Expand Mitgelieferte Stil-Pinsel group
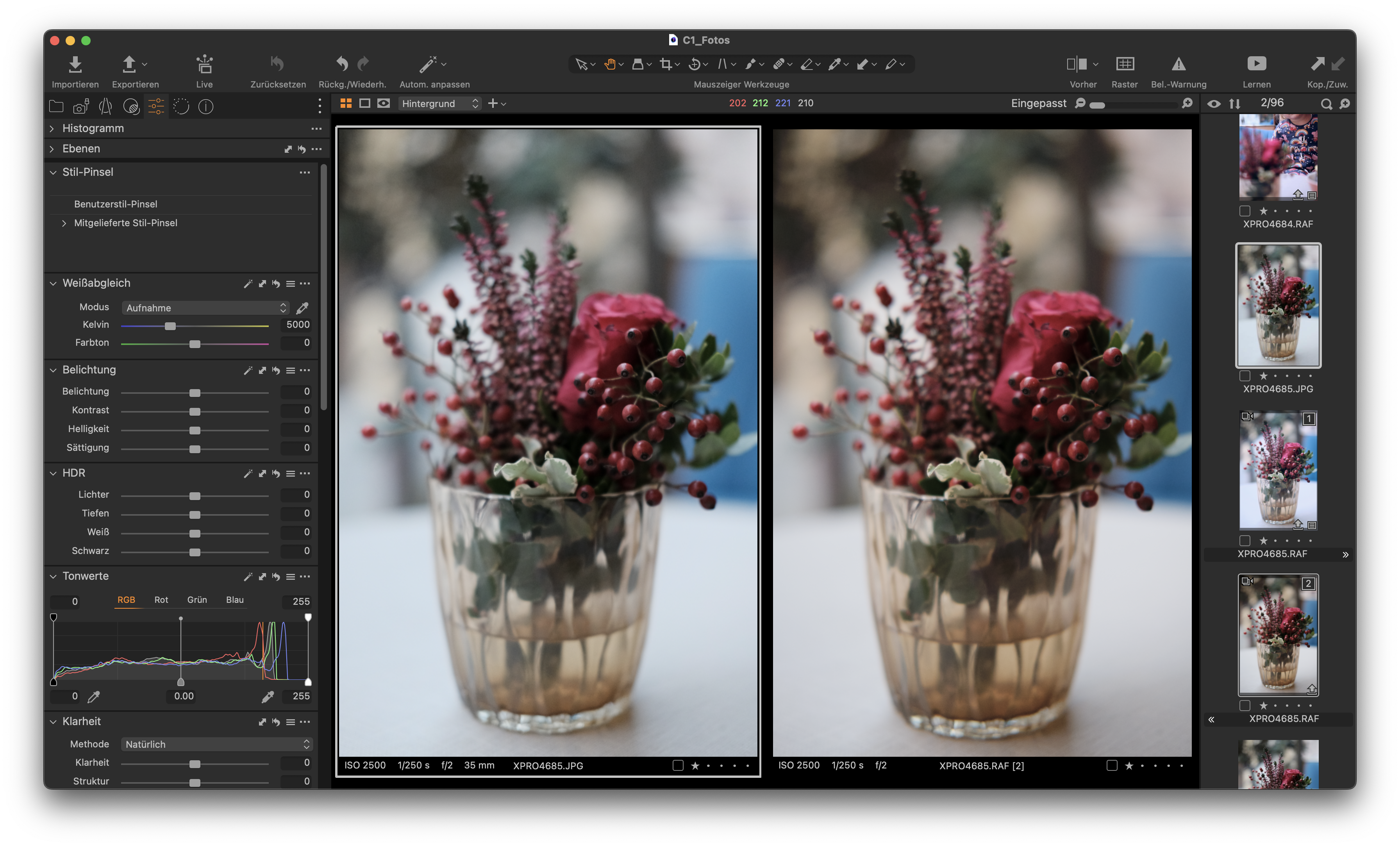Image resolution: width=1400 pixels, height=847 pixels. tap(64, 223)
